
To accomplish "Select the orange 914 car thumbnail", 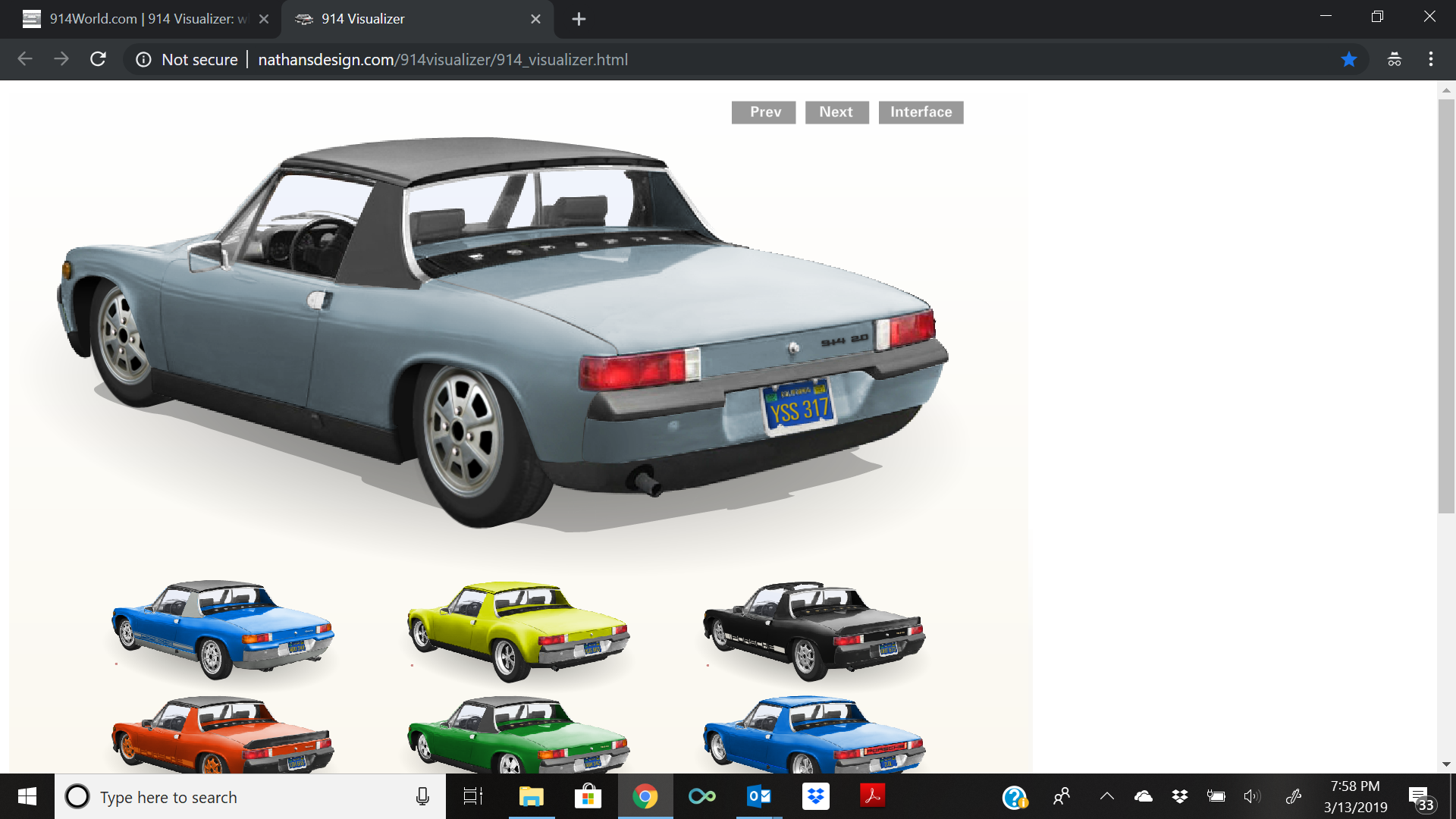I will [x=223, y=734].
